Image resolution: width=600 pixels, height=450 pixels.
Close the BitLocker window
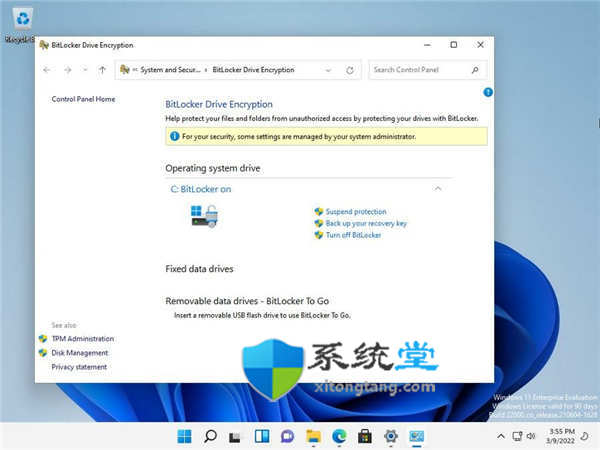click(x=480, y=45)
